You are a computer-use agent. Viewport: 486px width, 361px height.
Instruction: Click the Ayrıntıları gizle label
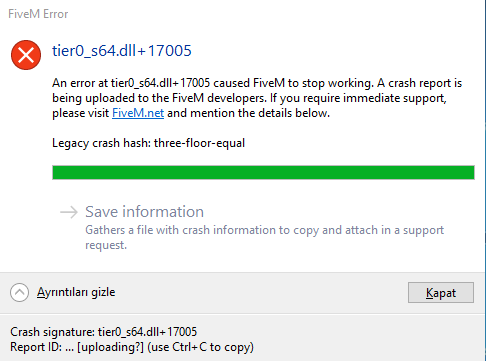pyautogui.click(x=76, y=292)
